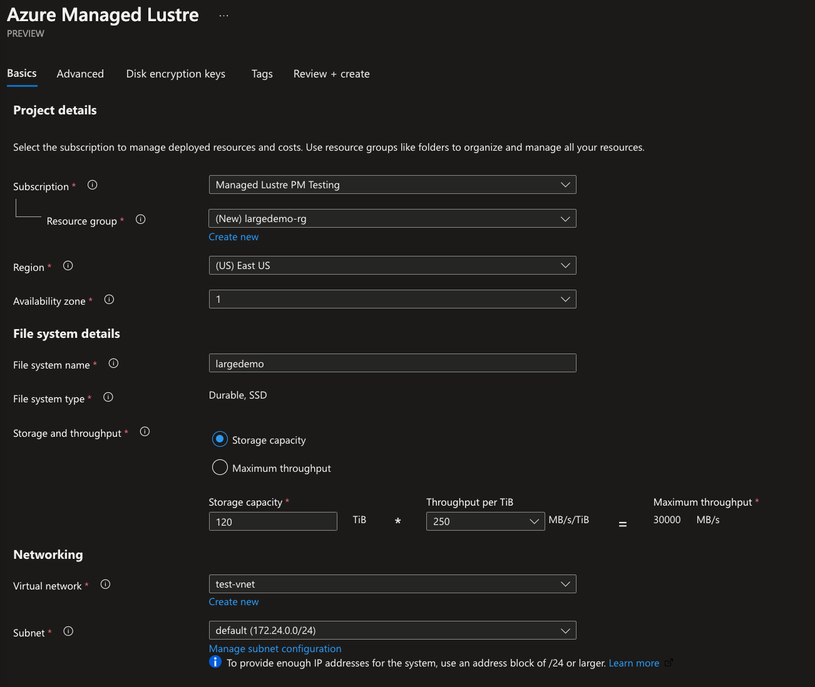The image size is (815, 687).
Task: Open the Resource group dropdown
Action: (392, 219)
